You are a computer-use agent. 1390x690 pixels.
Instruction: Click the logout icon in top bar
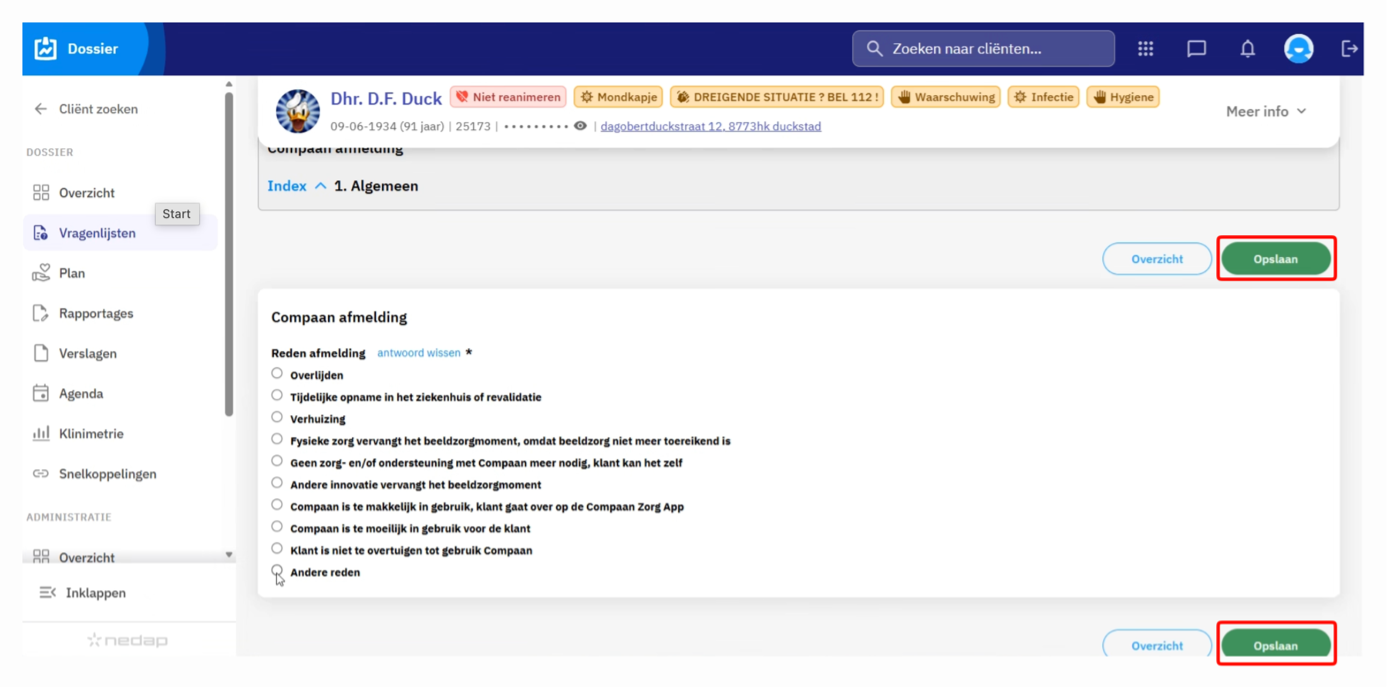(x=1350, y=49)
